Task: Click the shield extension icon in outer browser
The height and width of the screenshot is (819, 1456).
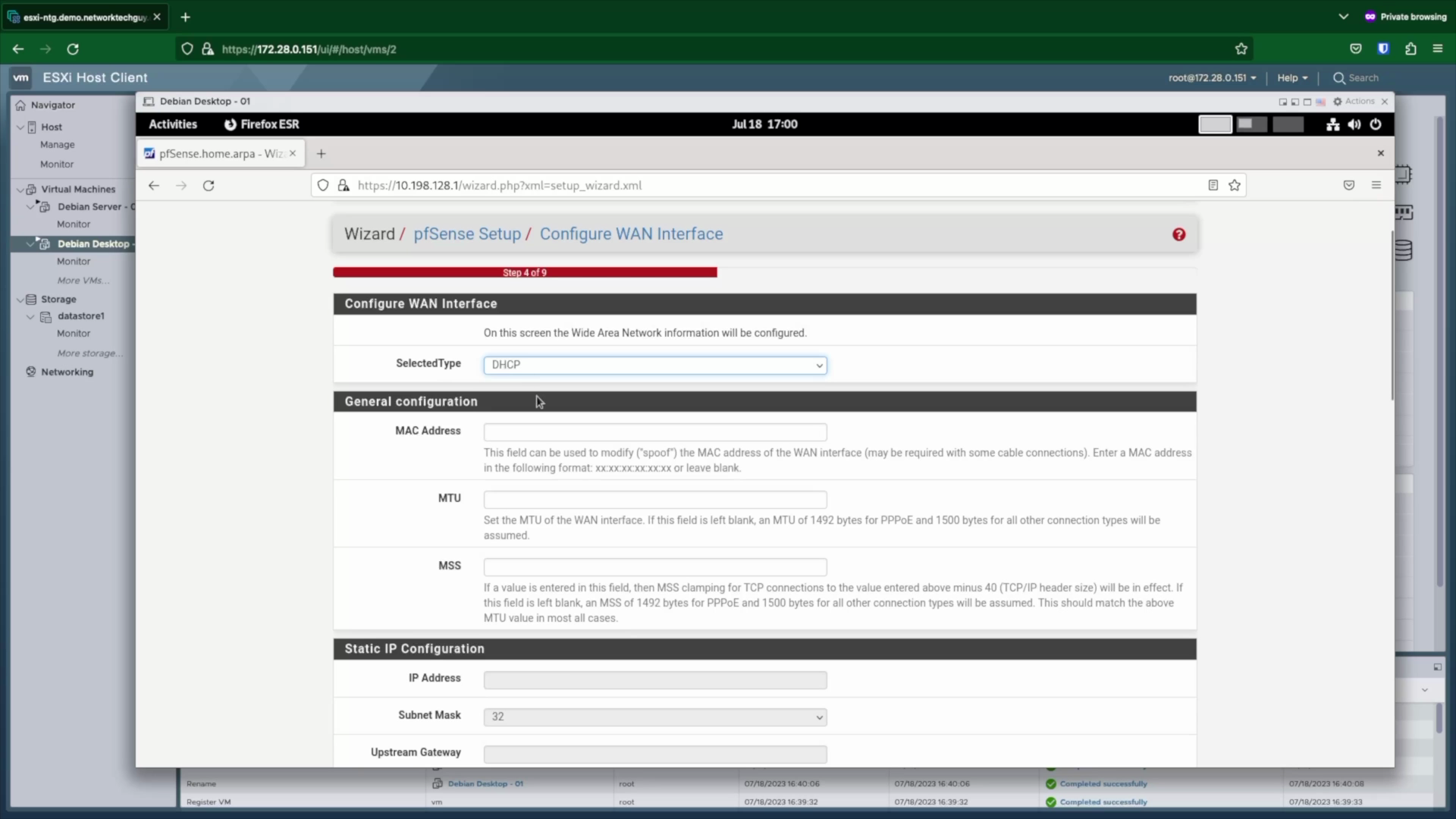Action: (1383, 49)
